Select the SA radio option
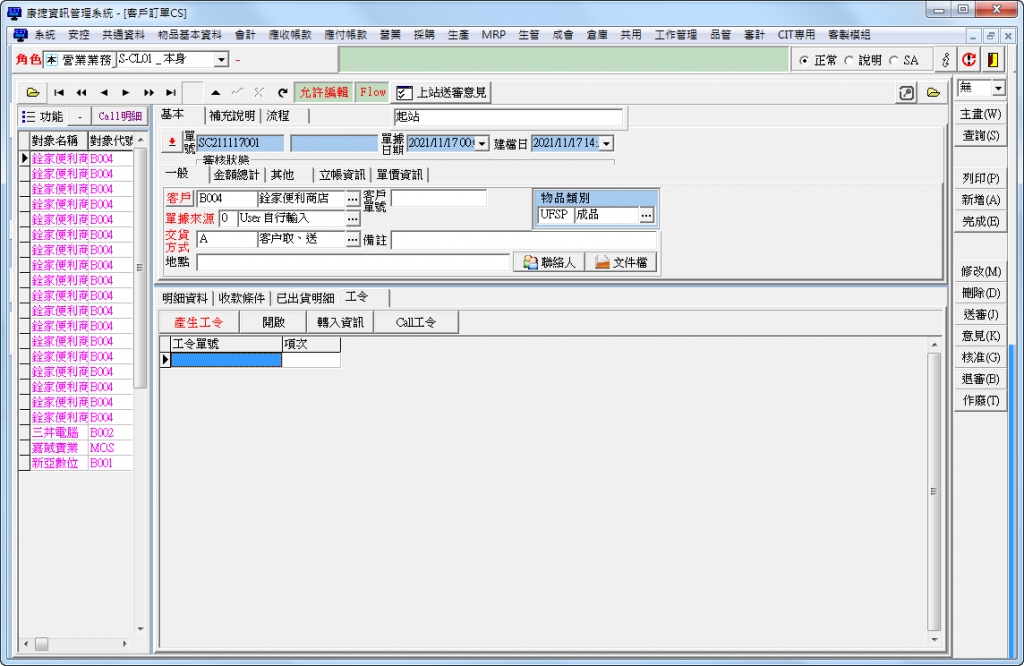1024x666 pixels. coord(893,61)
